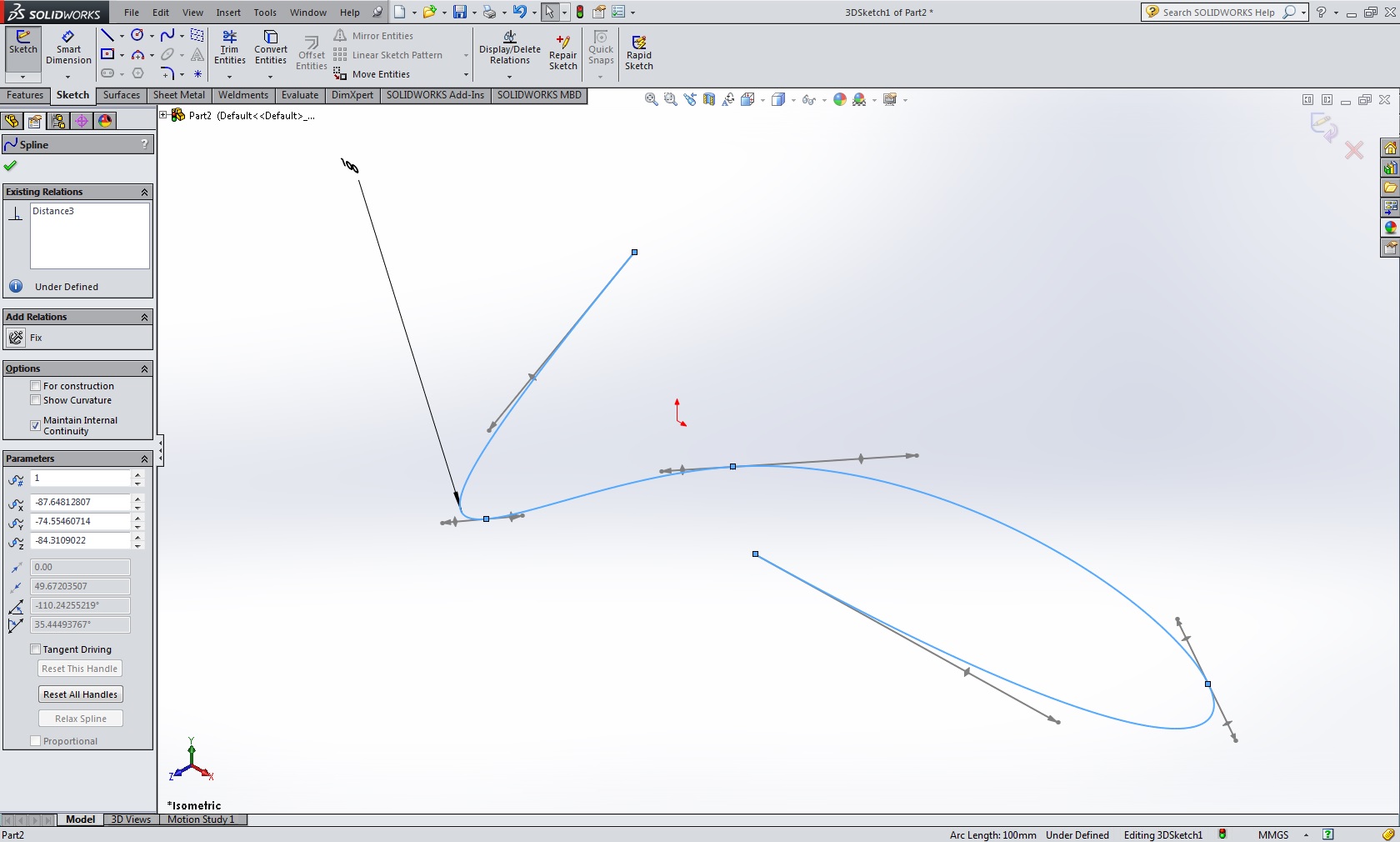Uncheck Maintain Internal Continuity
Screen dimensions: 1400x842
click(36, 425)
